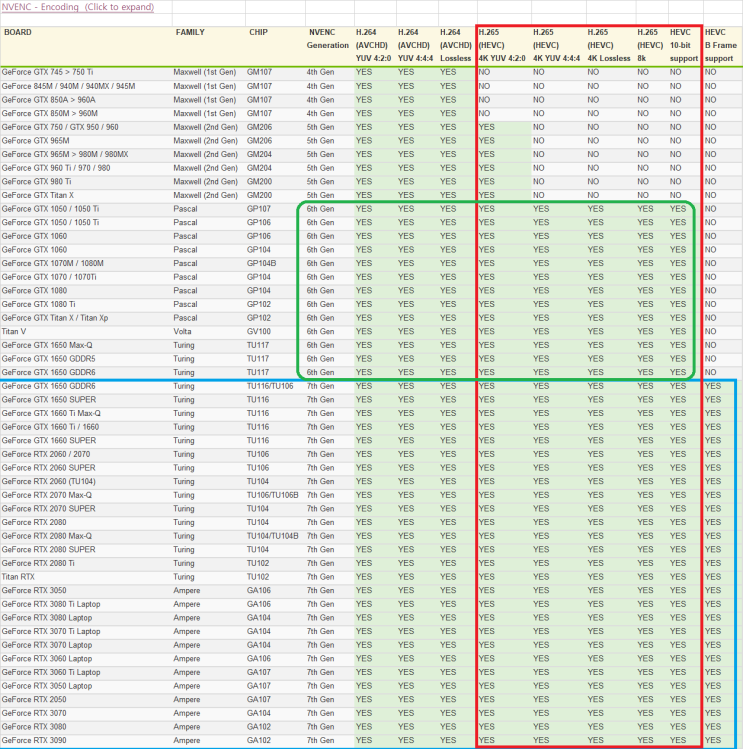Click family cell of GeForce GTX Titan X row
Viewport: 743px width, 749px height.
205,195
